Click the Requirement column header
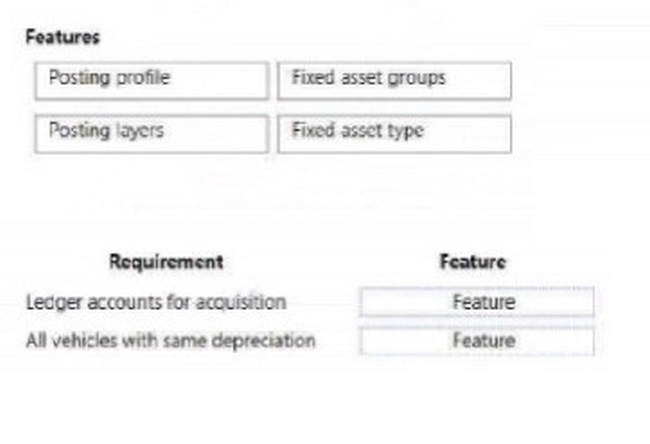The height and width of the screenshot is (444, 650). coord(165,262)
